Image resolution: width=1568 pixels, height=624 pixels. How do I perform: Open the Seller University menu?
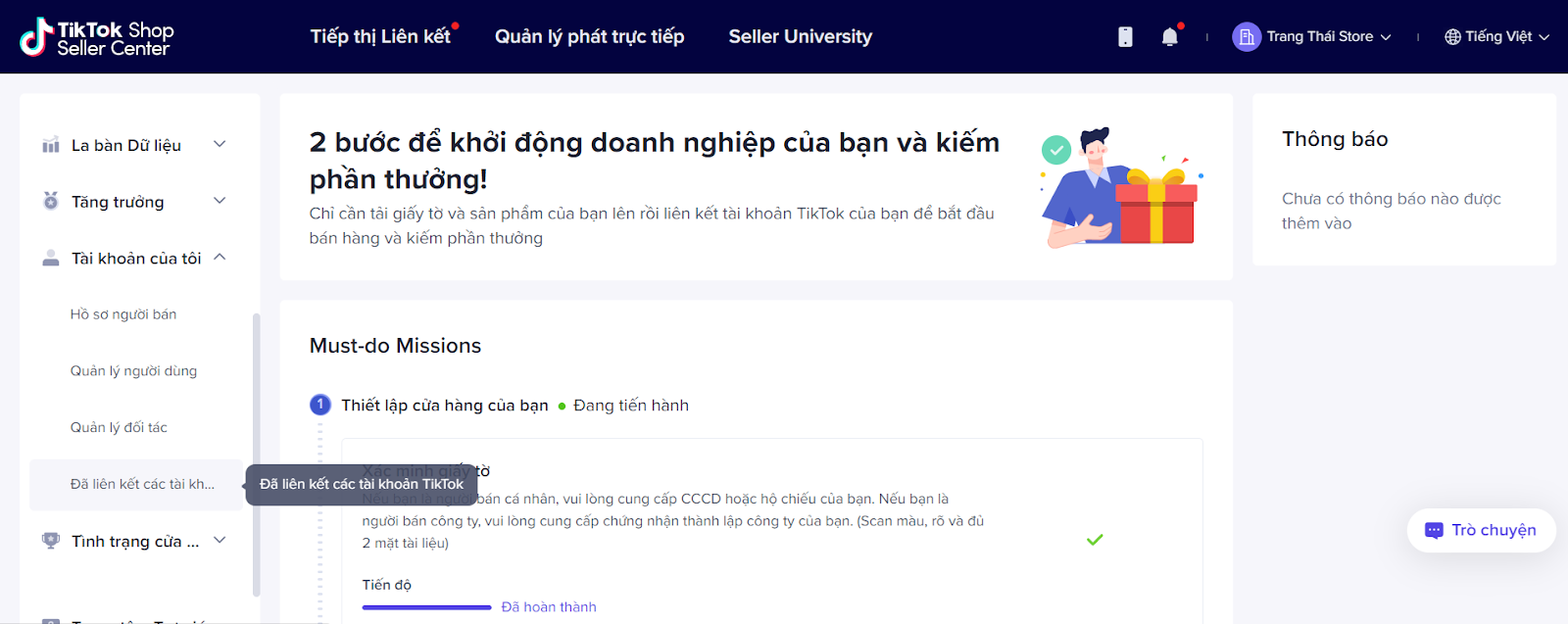tap(800, 36)
